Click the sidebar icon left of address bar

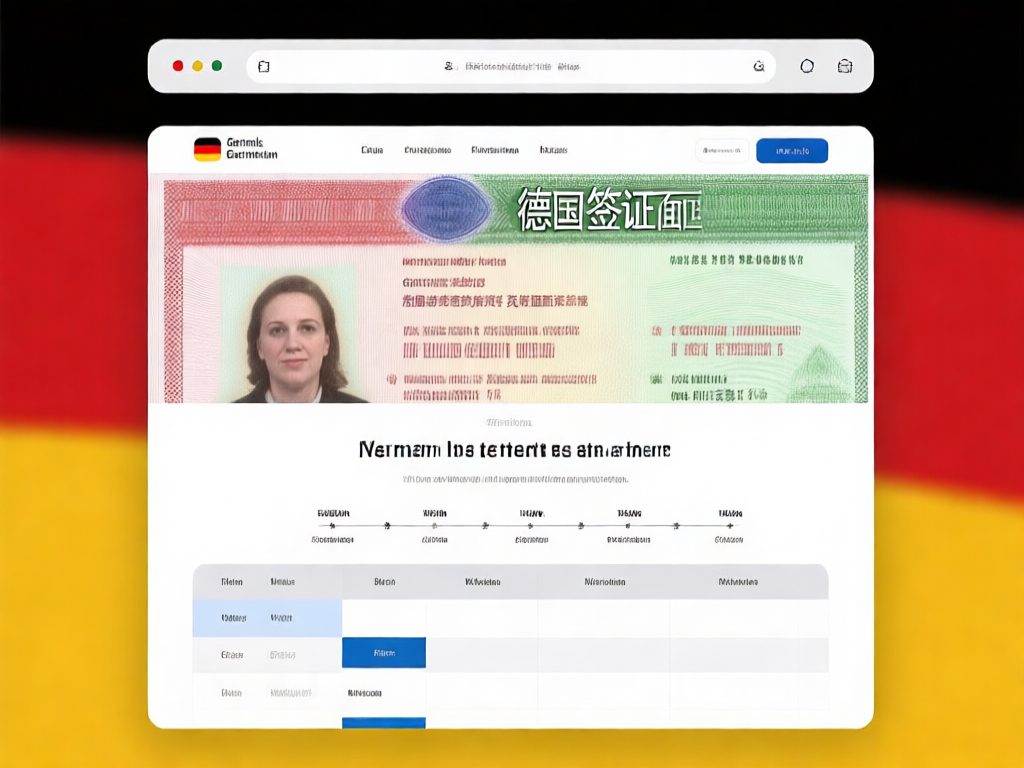tap(264, 66)
